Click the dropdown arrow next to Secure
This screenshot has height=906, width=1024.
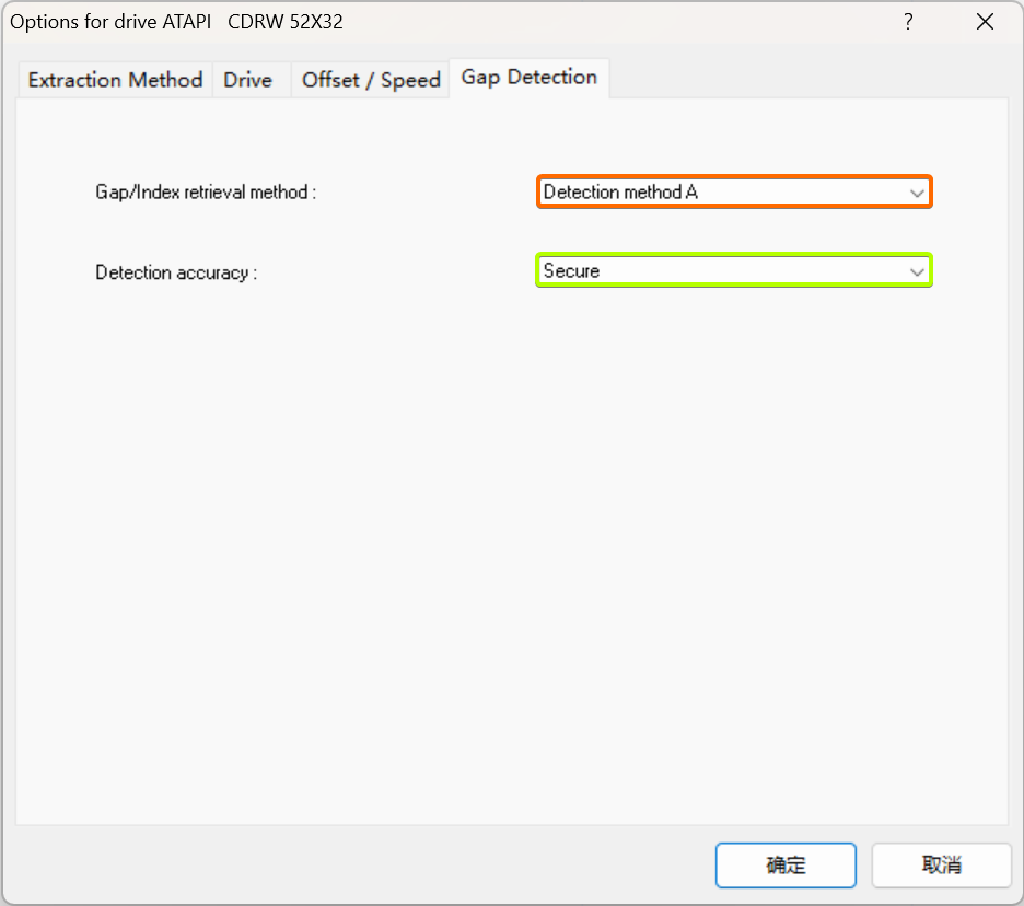click(x=916, y=270)
